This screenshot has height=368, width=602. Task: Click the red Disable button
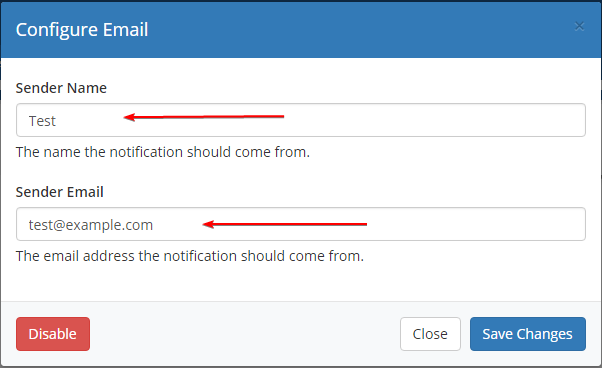(53, 334)
